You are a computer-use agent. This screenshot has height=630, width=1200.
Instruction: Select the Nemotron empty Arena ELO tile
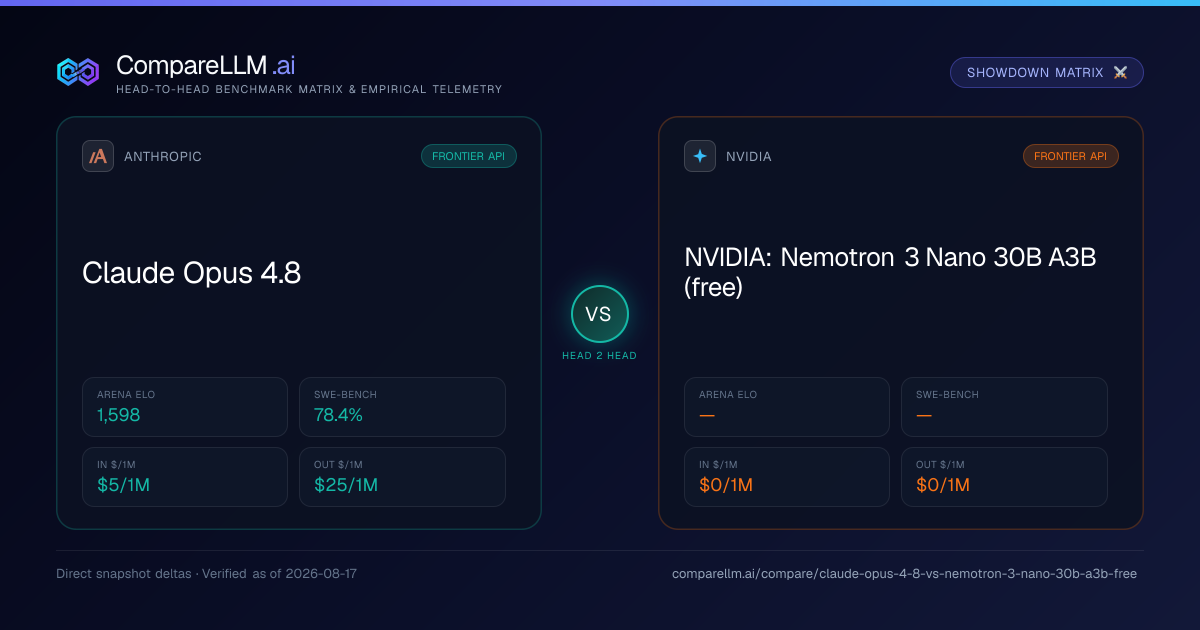pyautogui.click(x=787, y=407)
